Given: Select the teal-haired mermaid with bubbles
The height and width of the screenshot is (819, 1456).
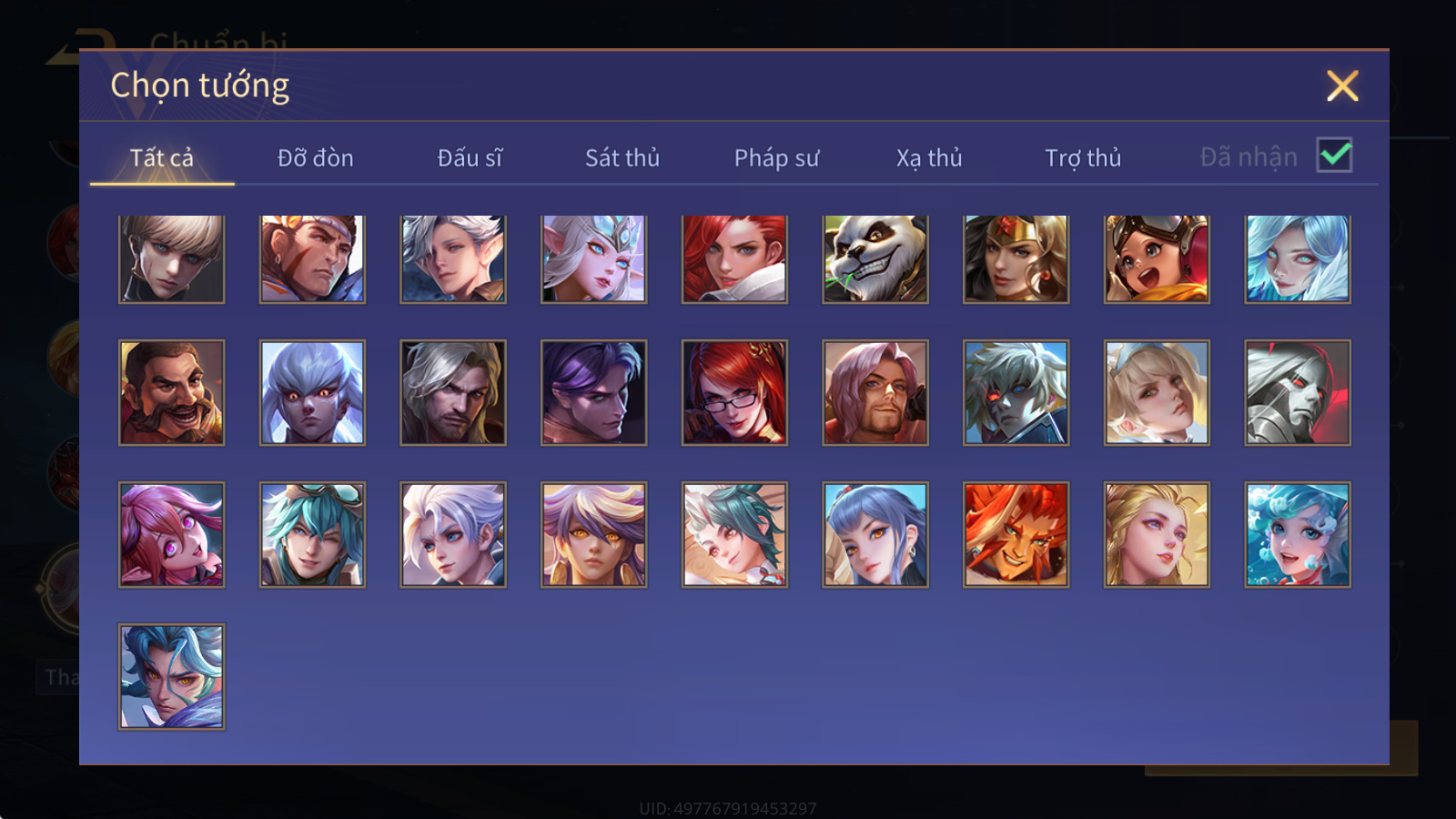Looking at the screenshot, I should [1298, 534].
